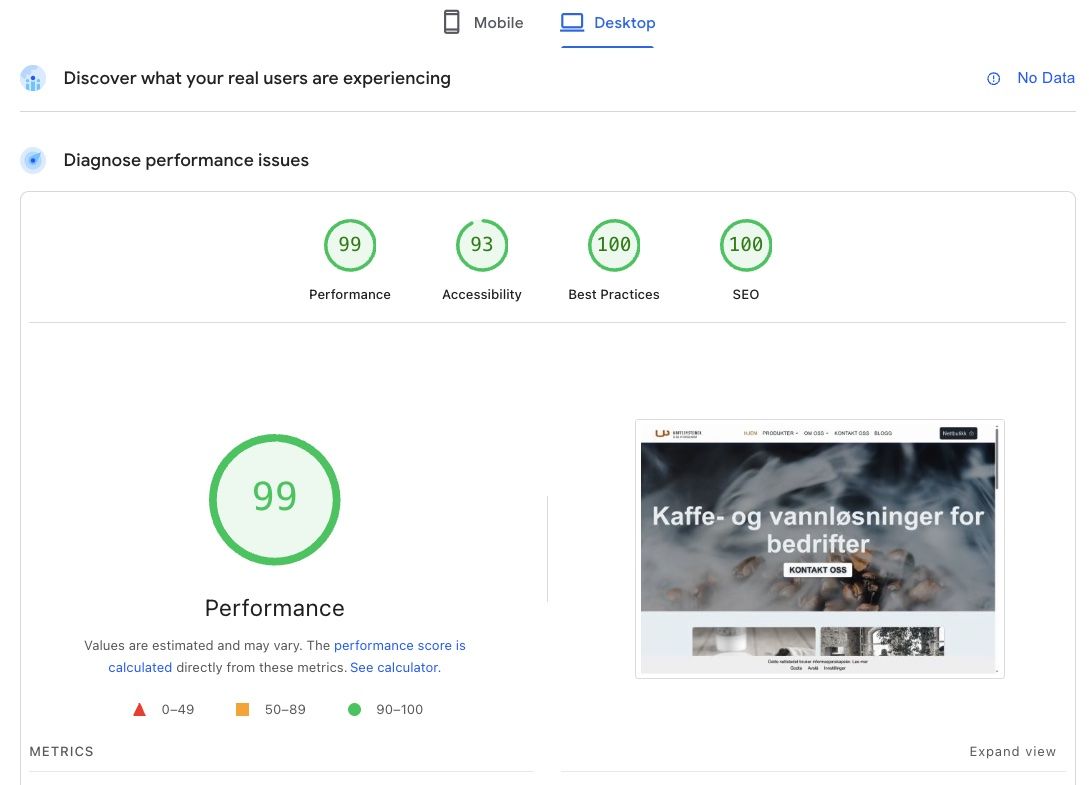Jump to Performance score gauge 99

pyautogui.click(x=350, y=245)
